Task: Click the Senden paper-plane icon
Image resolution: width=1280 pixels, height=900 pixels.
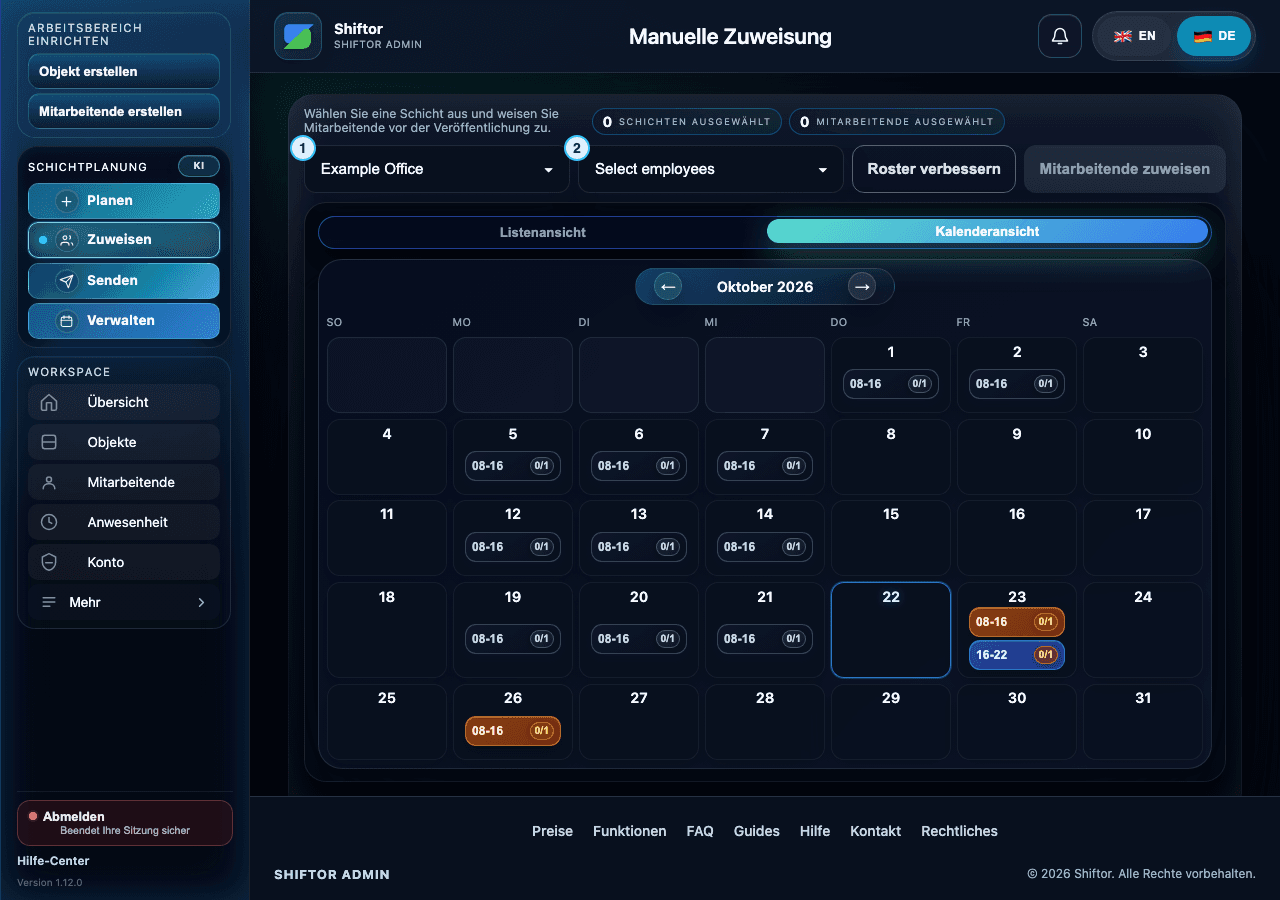Action: 67,281
